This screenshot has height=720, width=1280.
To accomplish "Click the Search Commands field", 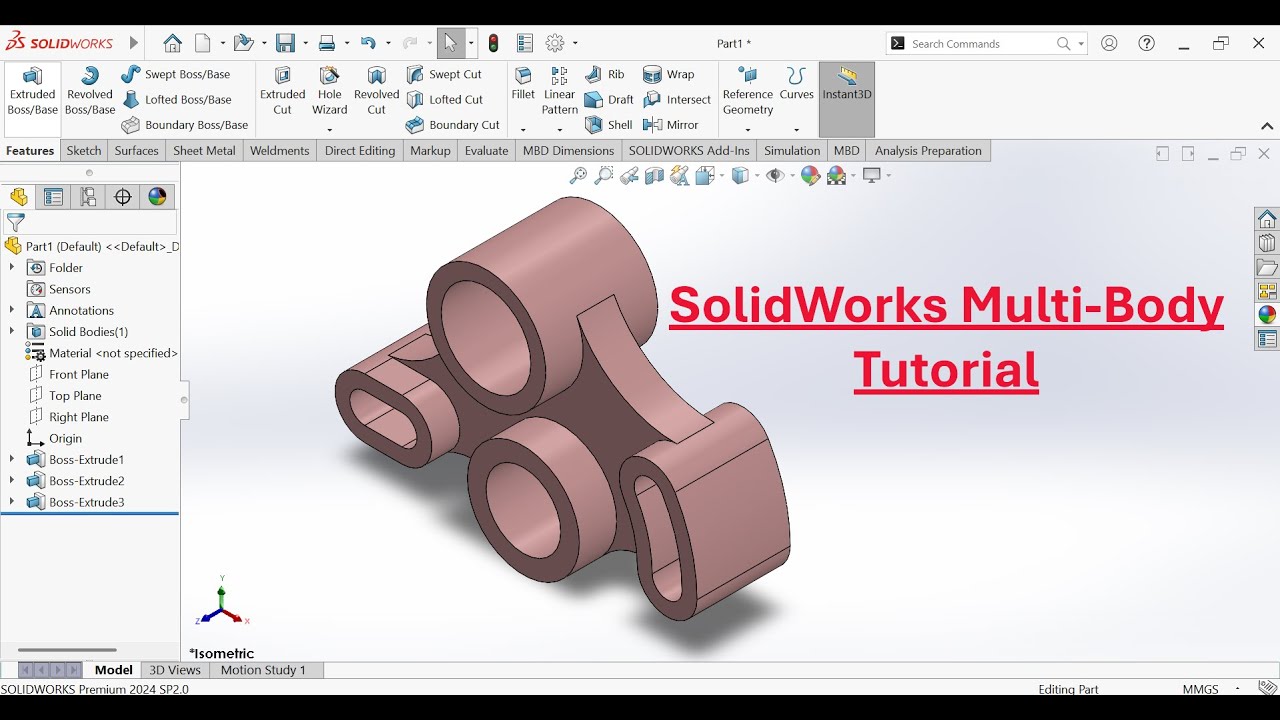I will click(986, 43).
